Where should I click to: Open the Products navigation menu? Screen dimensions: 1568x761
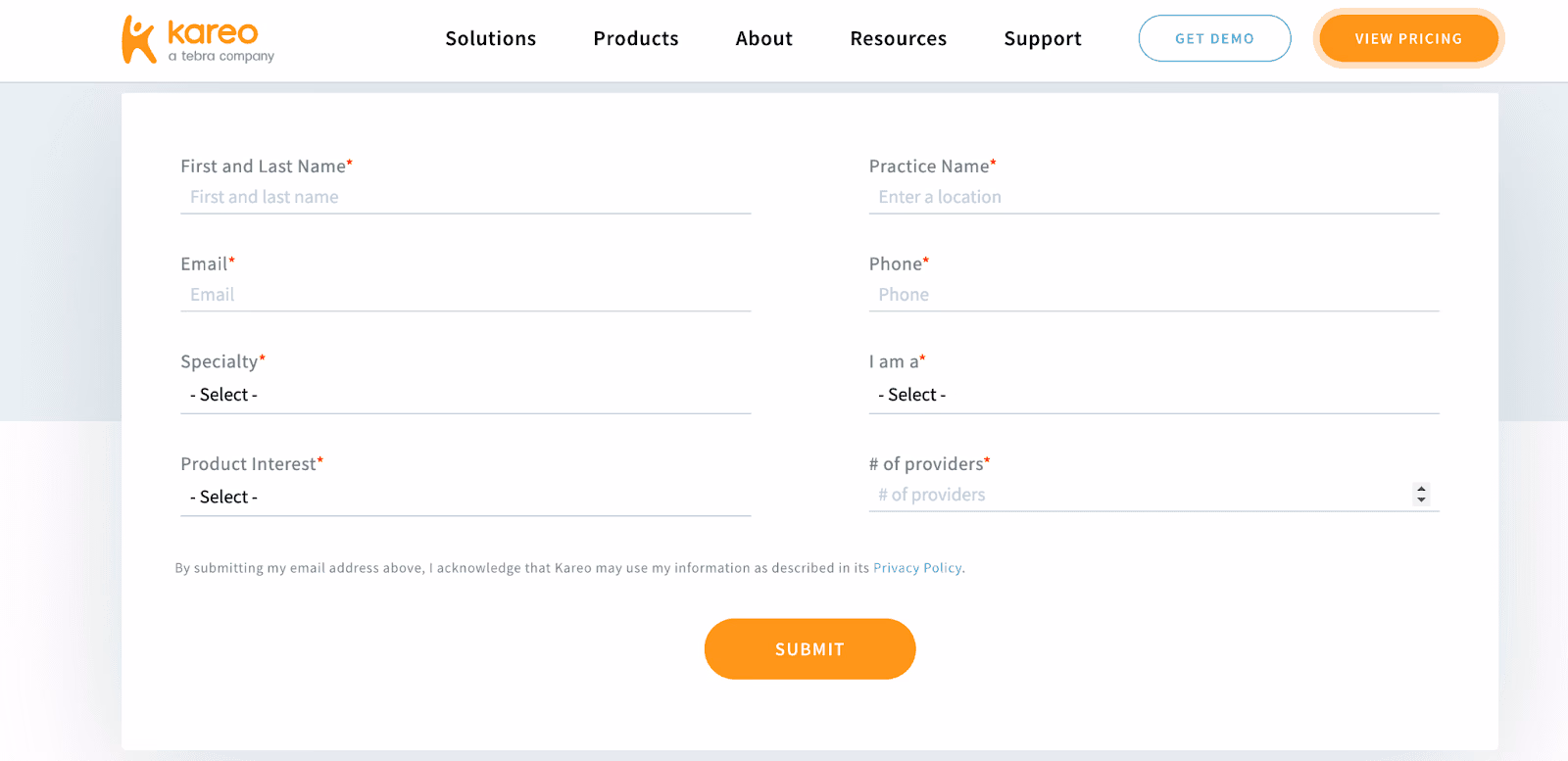[x=636, y=38]
